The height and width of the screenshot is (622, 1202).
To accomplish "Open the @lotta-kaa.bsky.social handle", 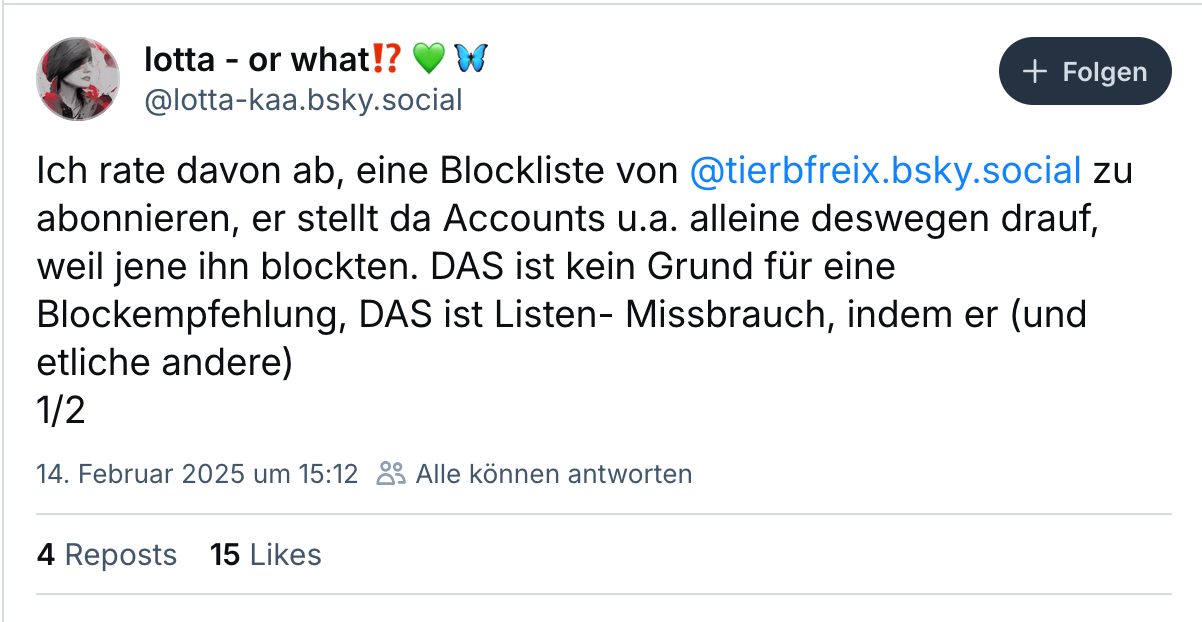I will point(304,100).
